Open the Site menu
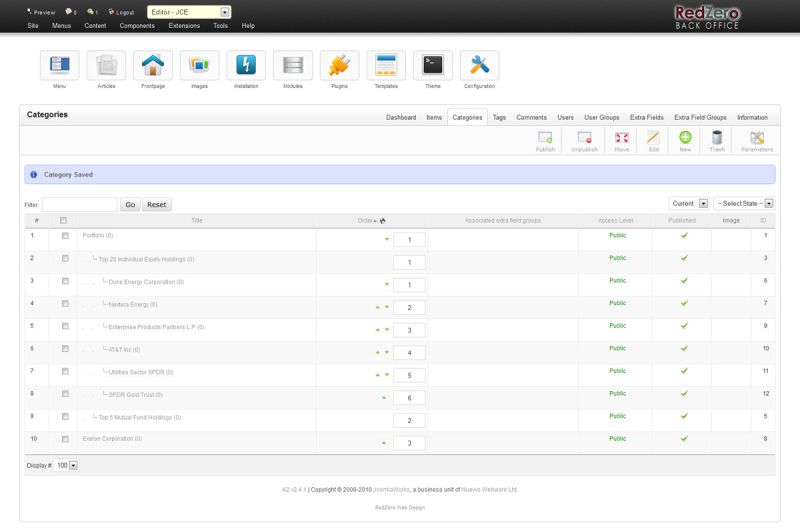Screen dimensions: 800x531 pyautogui.click(x=33, y=26)
